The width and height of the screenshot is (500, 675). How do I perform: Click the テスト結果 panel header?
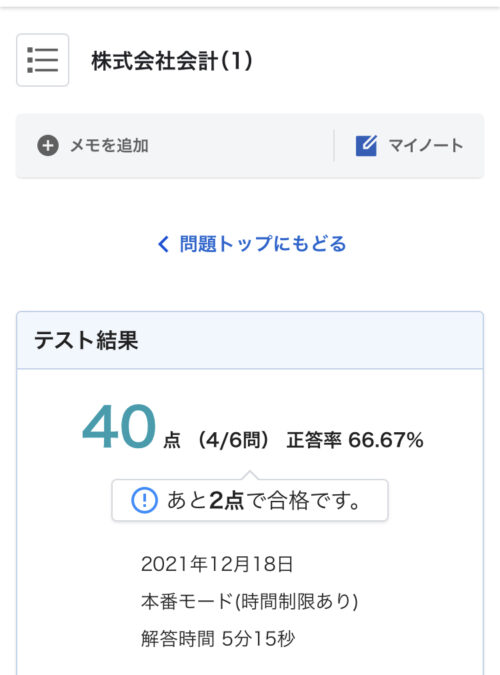250,340
